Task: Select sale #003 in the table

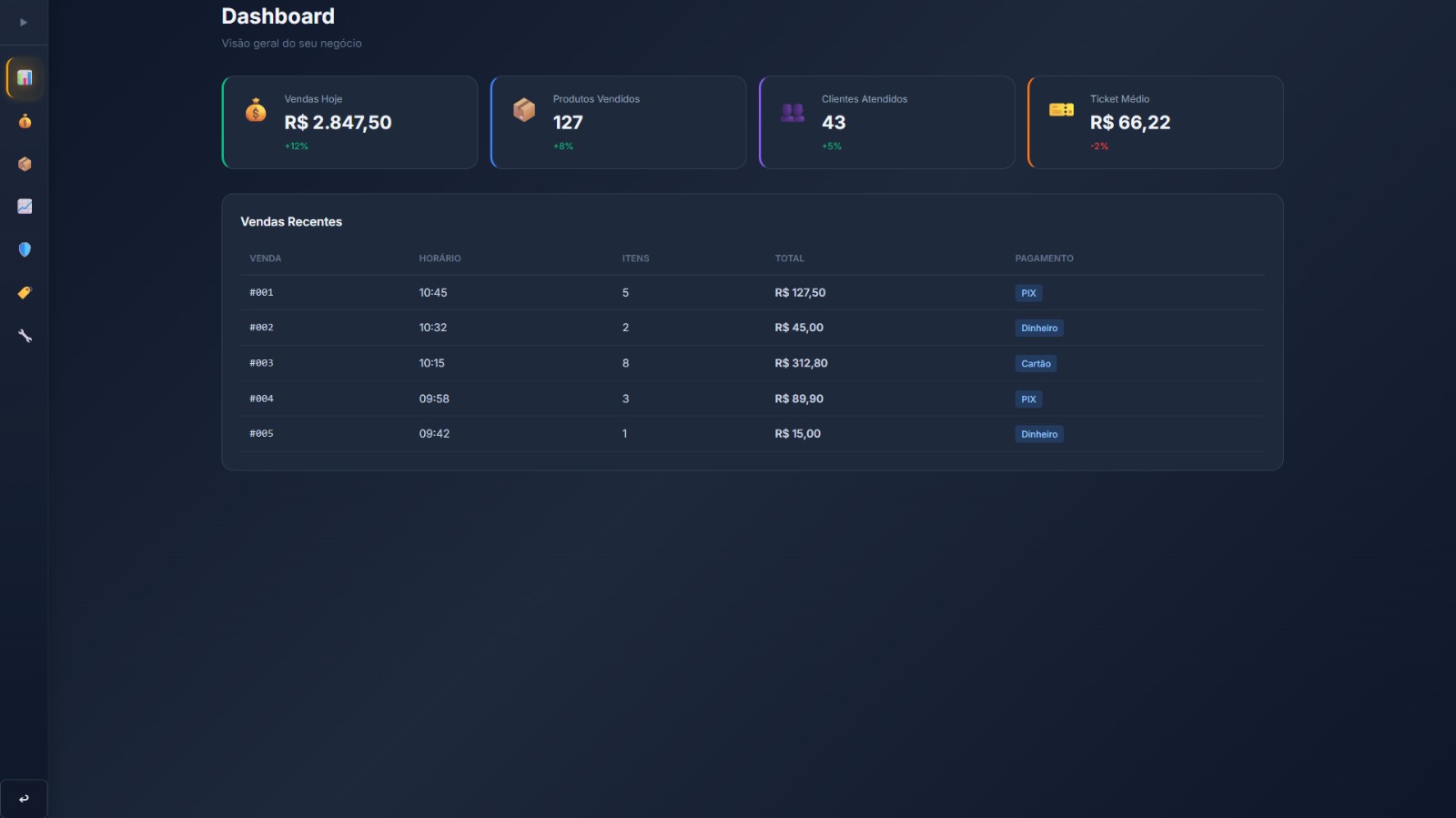Action: pos(753,363)
